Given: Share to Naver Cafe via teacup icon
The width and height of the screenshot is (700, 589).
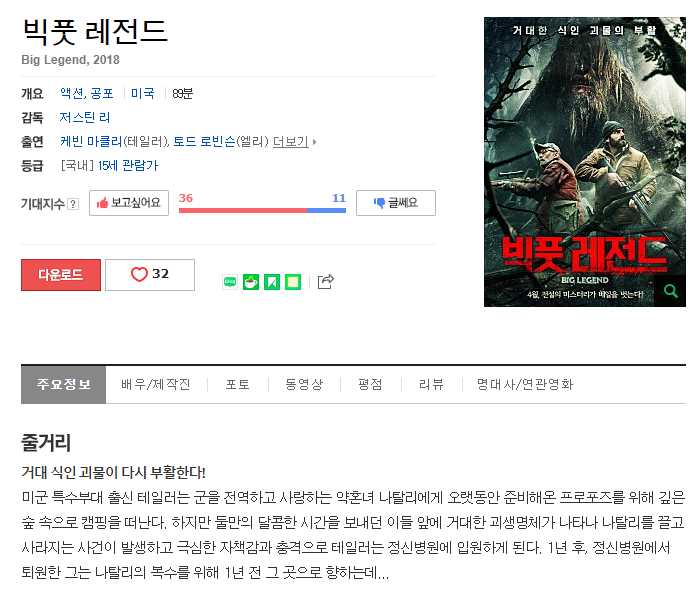Looking at the screenshot, I should click(x=251, y=282).
